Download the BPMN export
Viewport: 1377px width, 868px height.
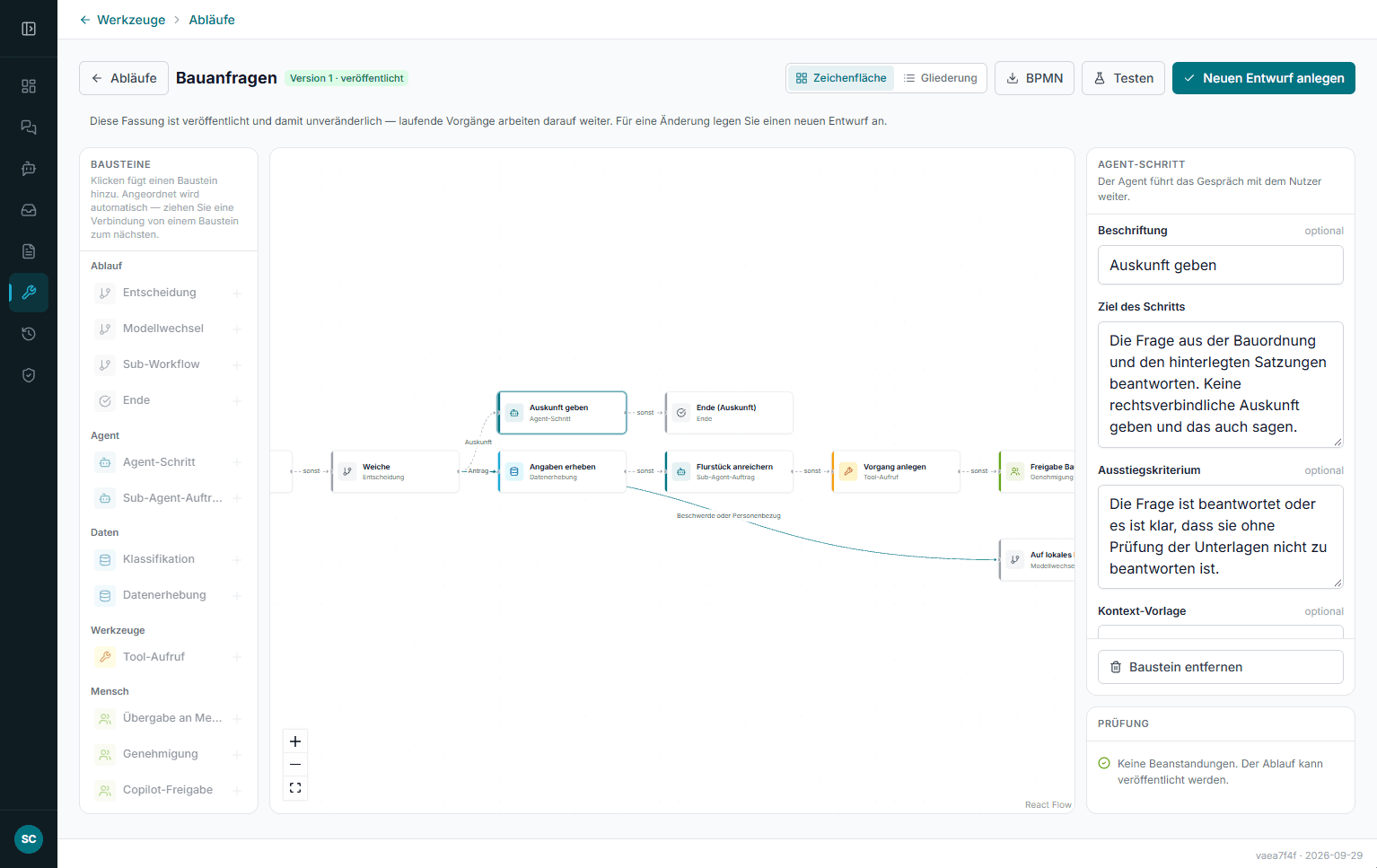click(1034, 78)
